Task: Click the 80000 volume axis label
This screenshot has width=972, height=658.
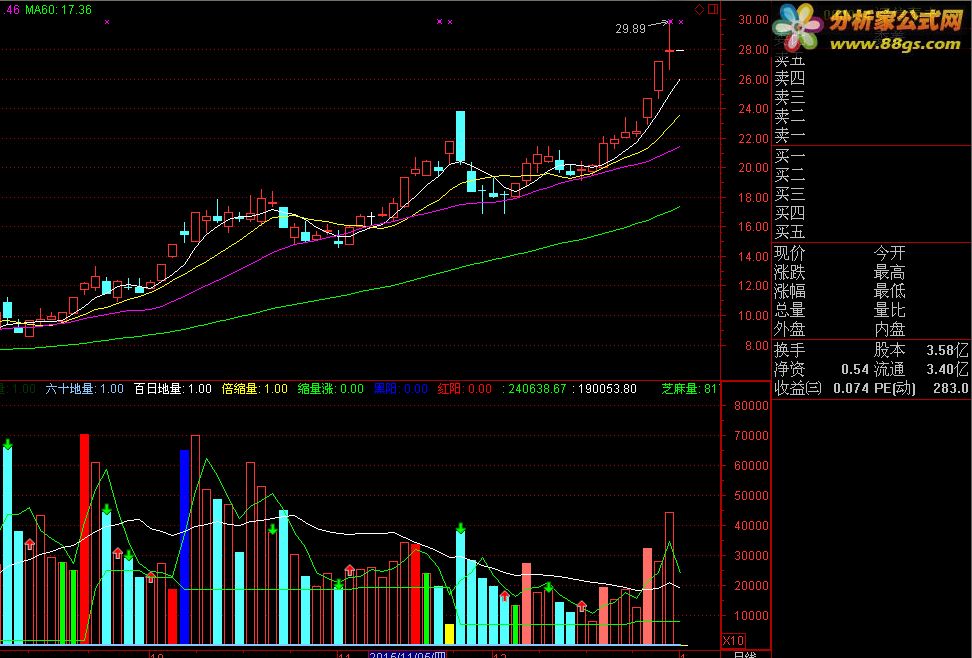Action: 752,406
